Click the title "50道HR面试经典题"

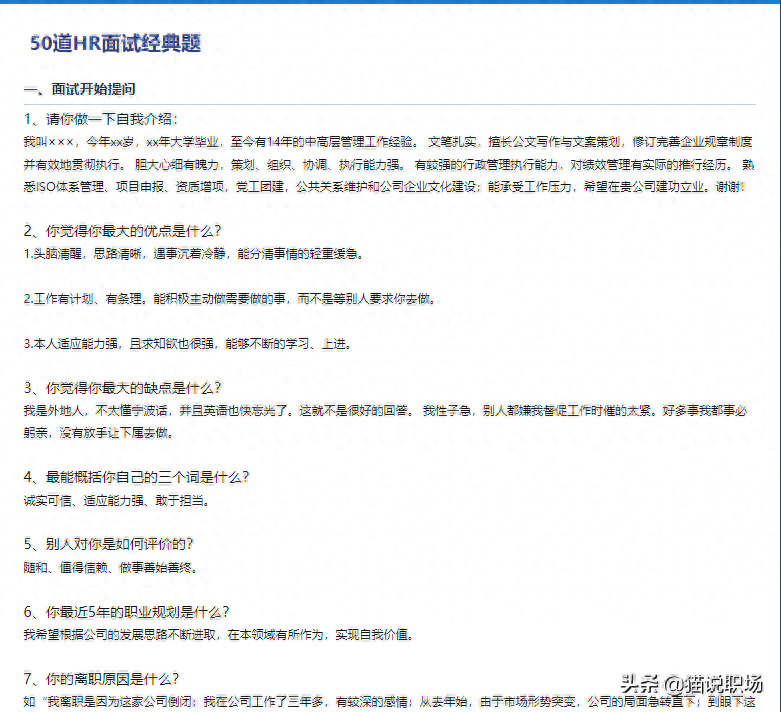115,43
